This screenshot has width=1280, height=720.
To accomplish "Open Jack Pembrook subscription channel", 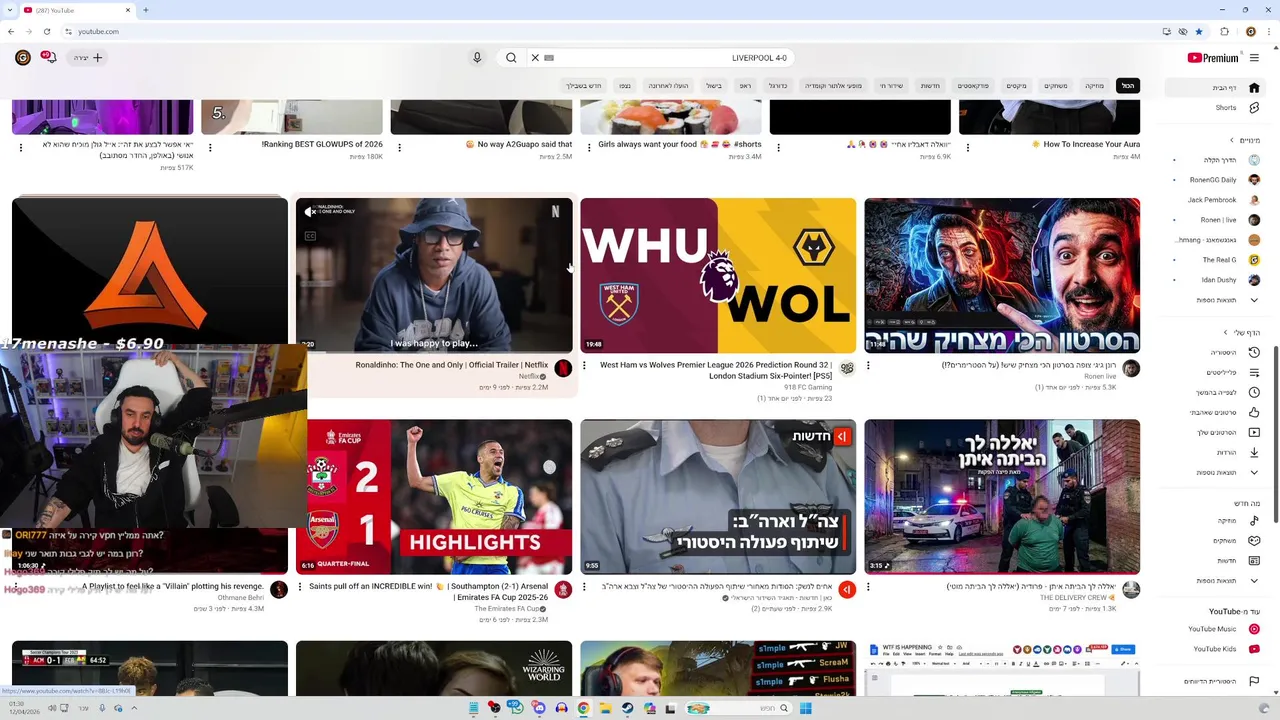I will click(1215, 200).
